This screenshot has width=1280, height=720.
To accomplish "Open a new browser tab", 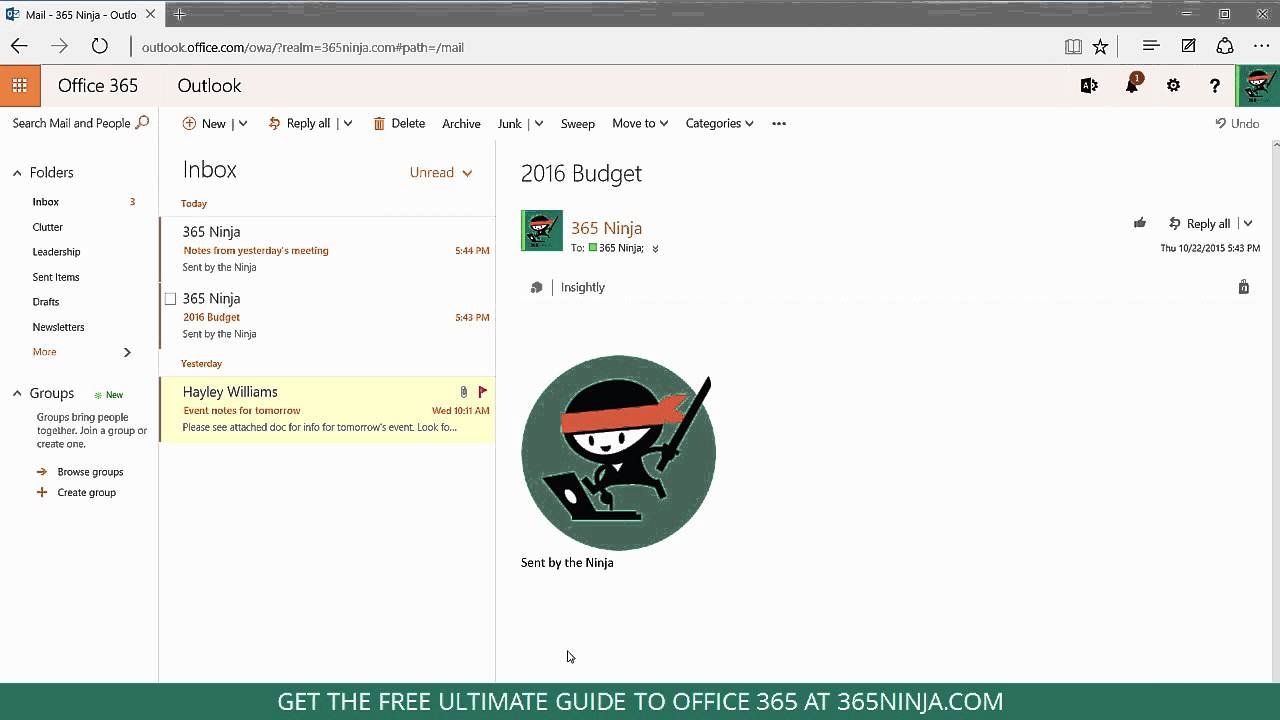I will (180, 14).
